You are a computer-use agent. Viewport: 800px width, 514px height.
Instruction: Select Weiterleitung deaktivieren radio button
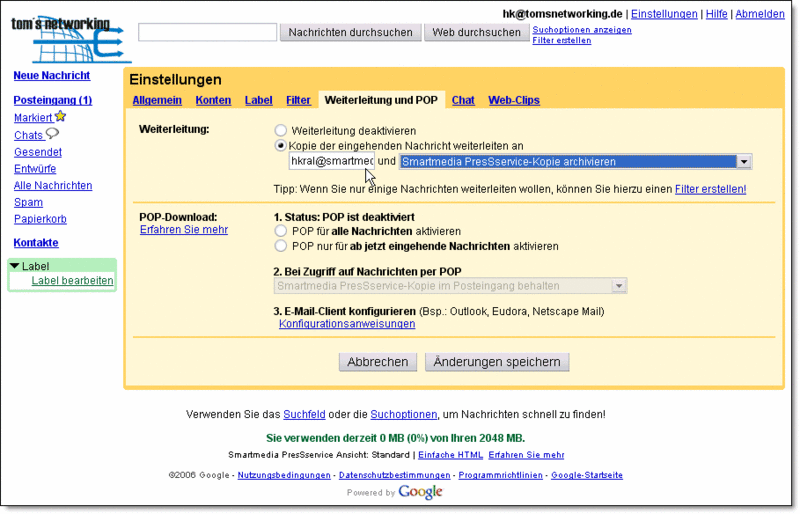(281, 131)
